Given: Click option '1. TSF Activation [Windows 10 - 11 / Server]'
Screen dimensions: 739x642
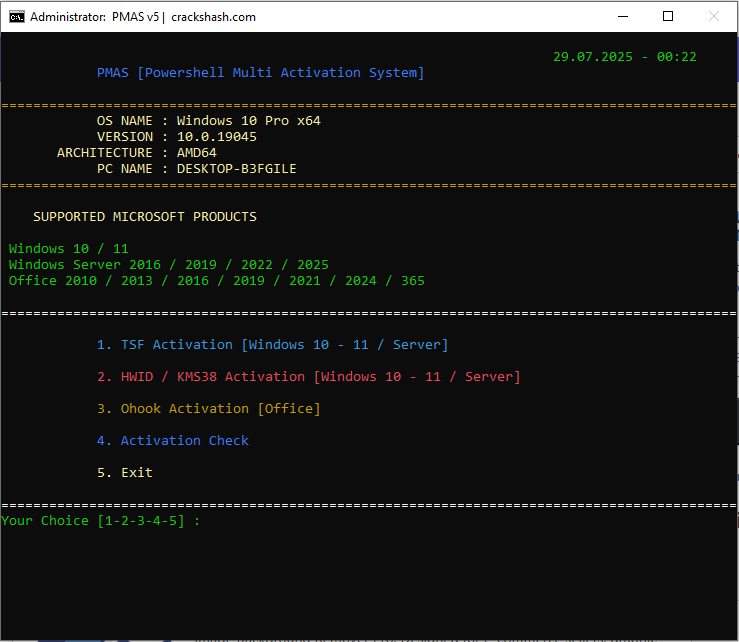Looking at the screenshot, I should (x=272, y=345).
